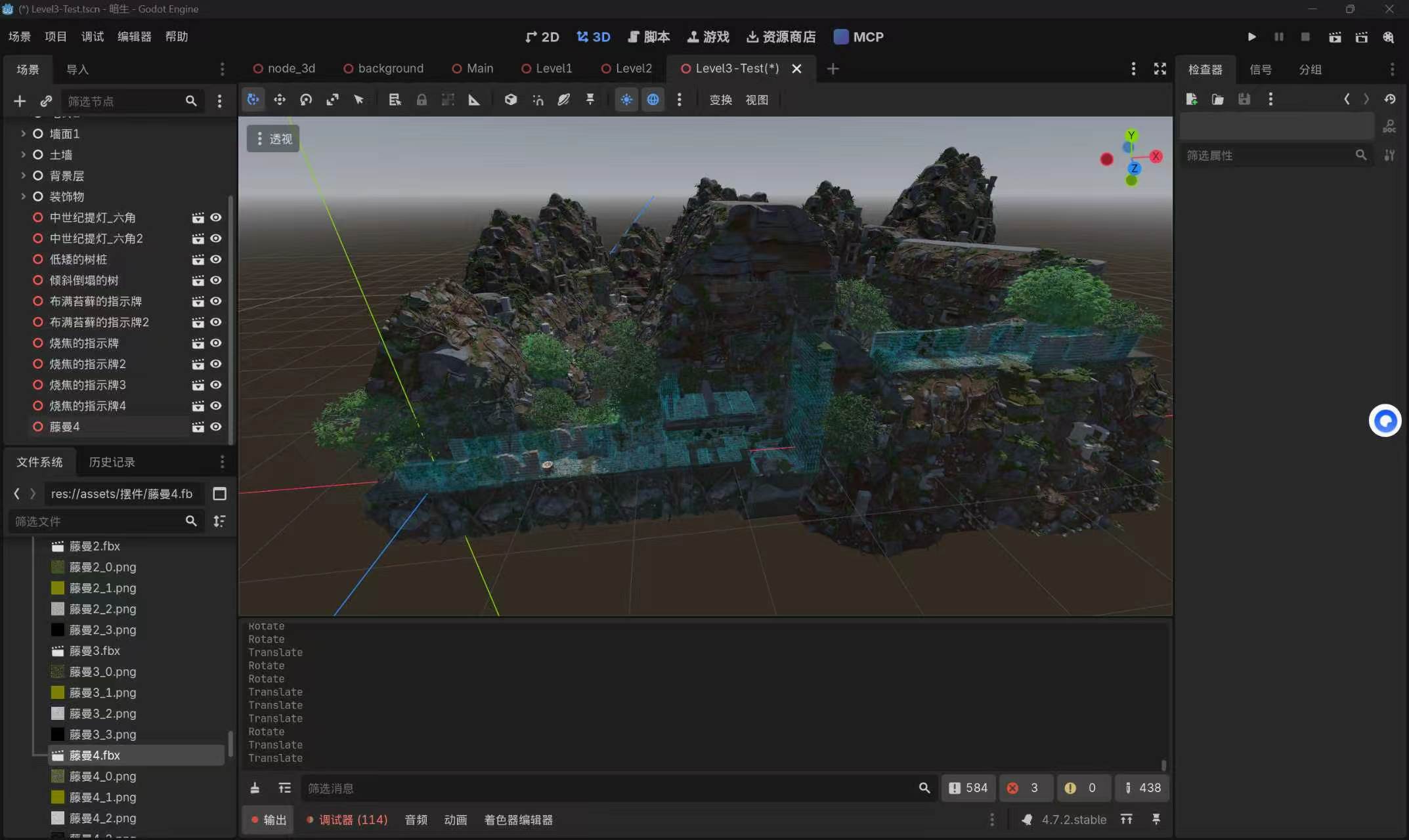Select the Rotate mode tool icon
Screen dimensions: 1409x840
[306, 100]
